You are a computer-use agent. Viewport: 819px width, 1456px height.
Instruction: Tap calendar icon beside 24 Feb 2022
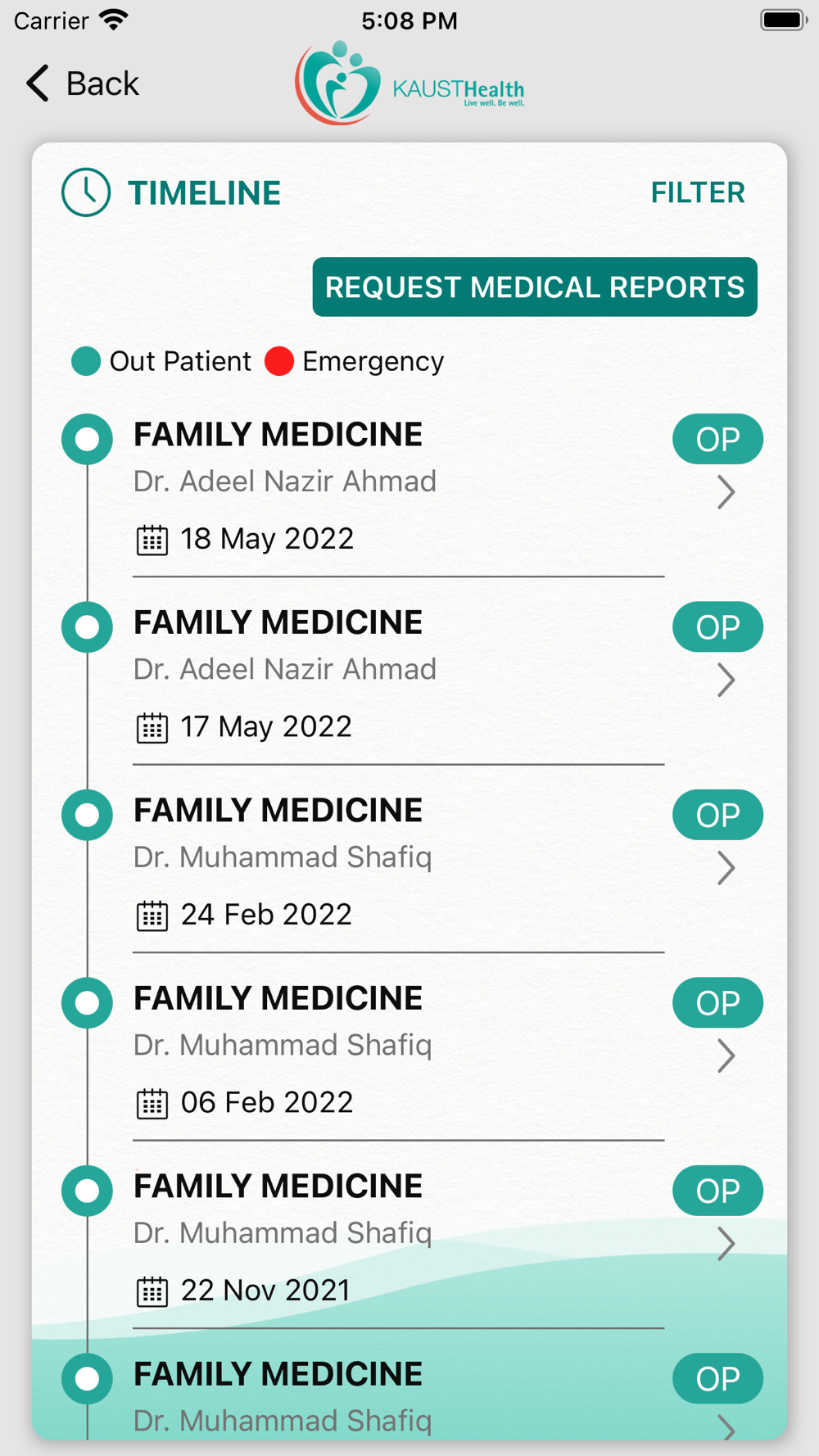tap(152, 916)
